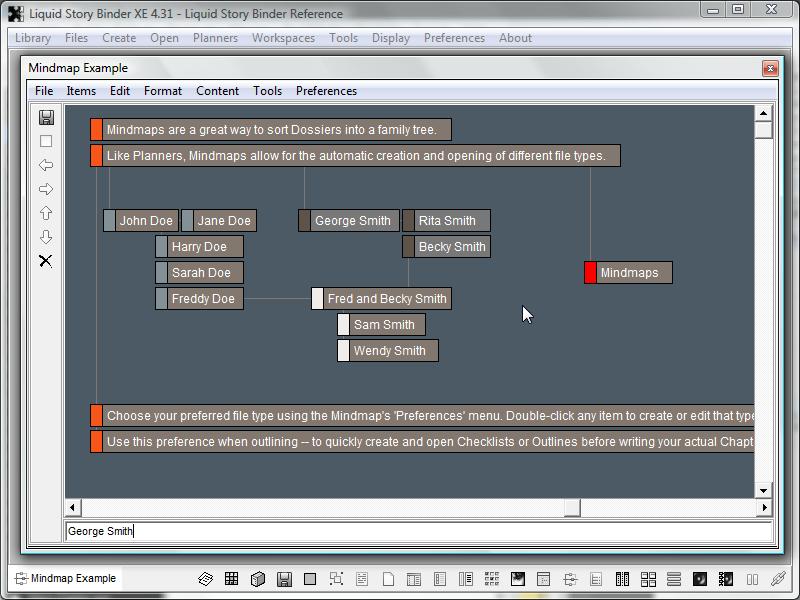
Task: Click the table grid icon in the bottom toolbar
Action: click(231, 578)
